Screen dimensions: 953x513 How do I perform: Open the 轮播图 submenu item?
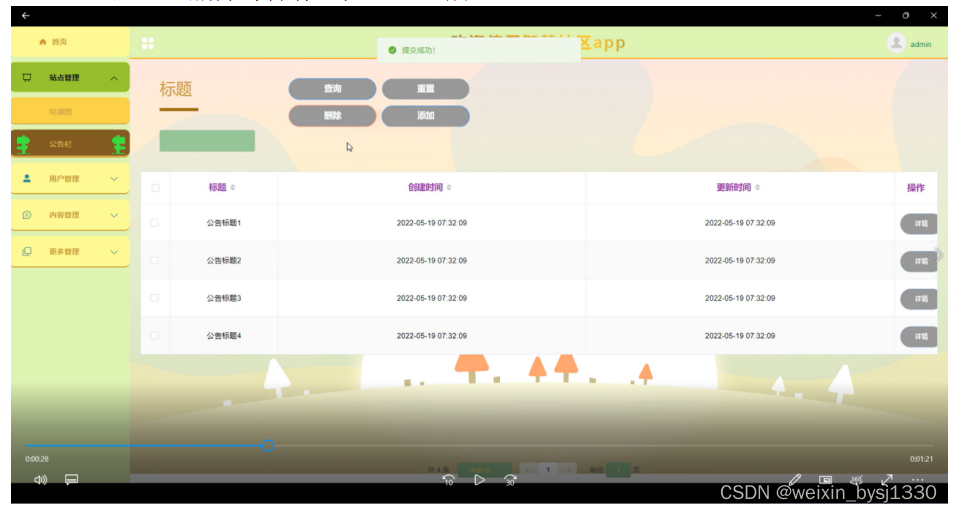(x=70, y=112)
